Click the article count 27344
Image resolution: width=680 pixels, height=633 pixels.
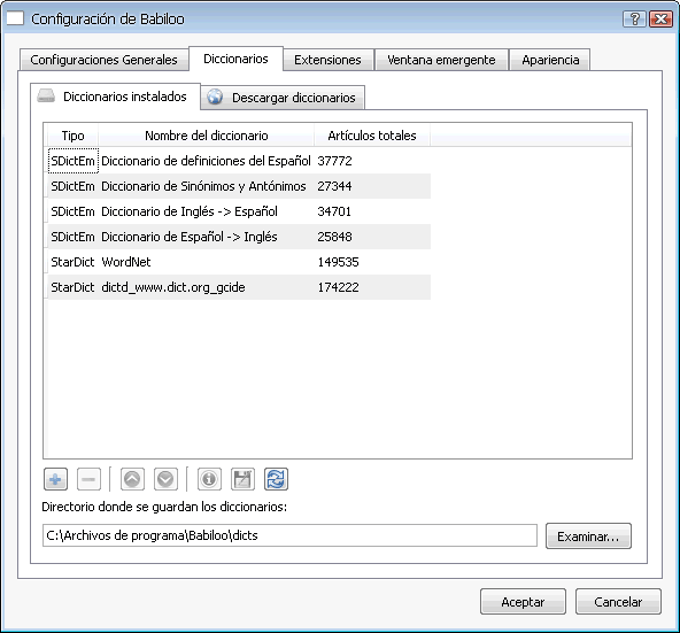pos(335,186)
